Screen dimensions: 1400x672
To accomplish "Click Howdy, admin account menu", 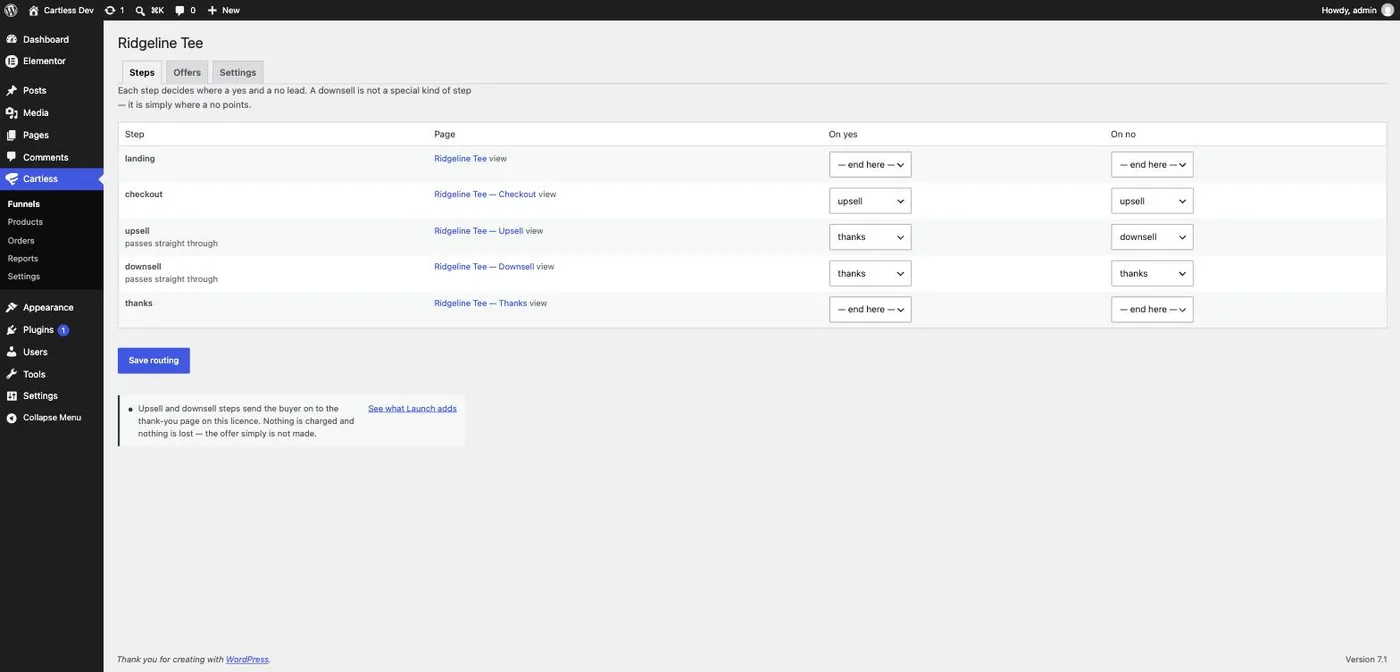I will click(1357, 10).
